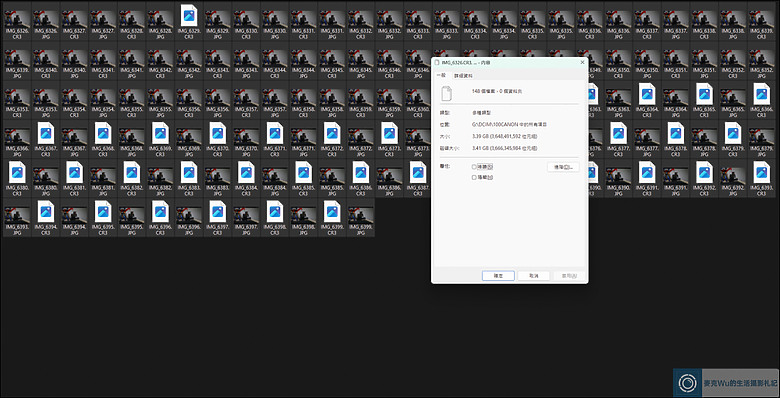
Task: Click the IMG_6338.JPG thumbnail
Action: pos(733,19)
